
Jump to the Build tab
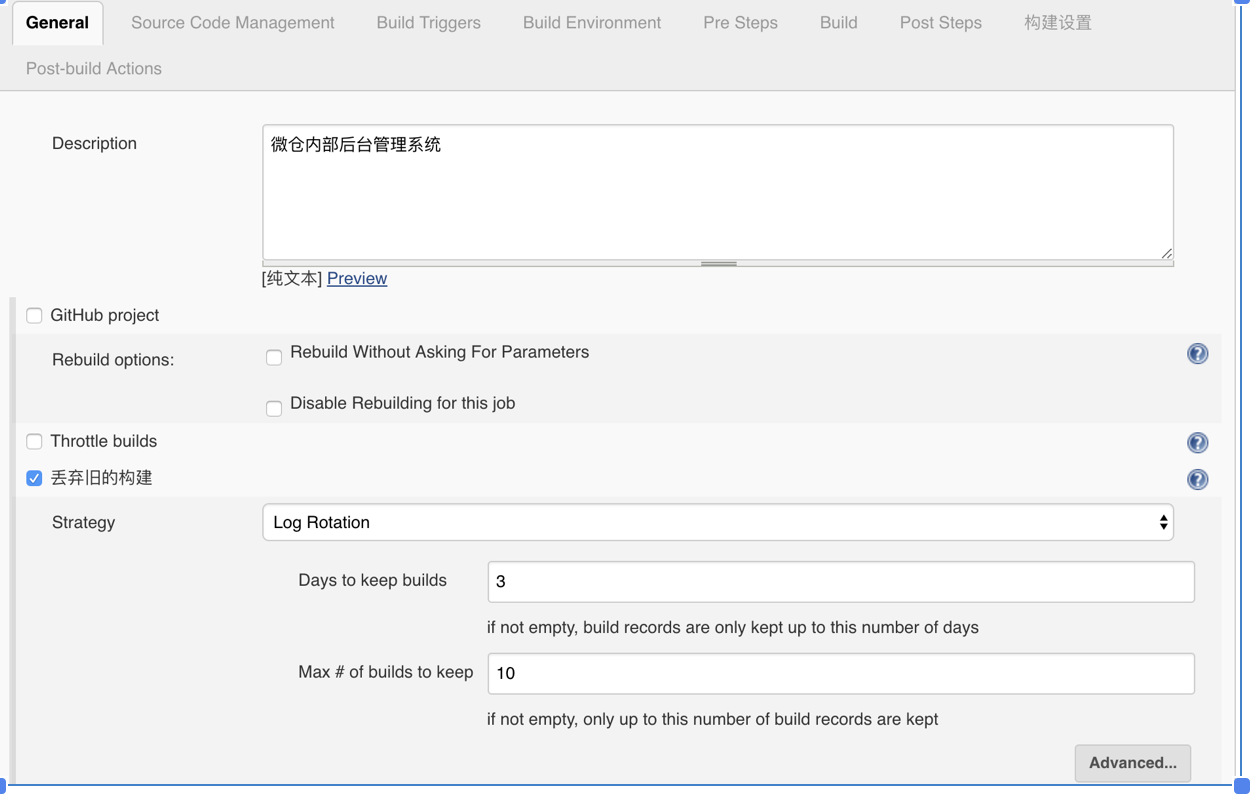pyautogui.click(x=839, y=23)
